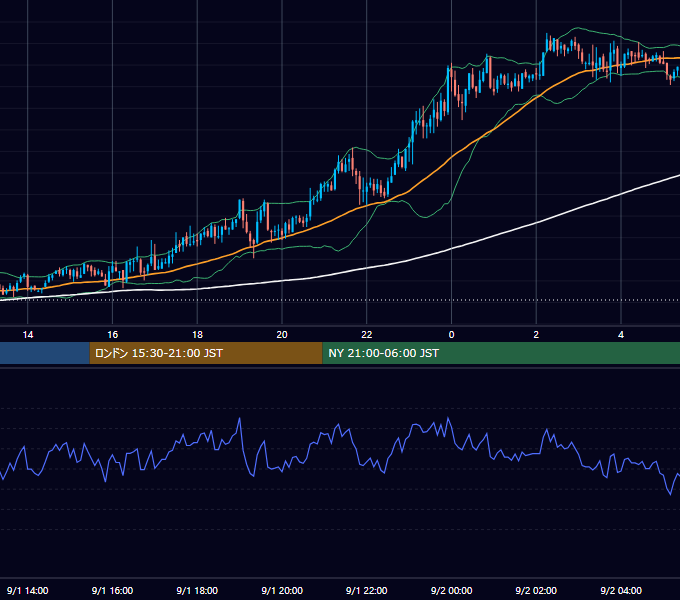Click the 9/1 16:00 date label
Viewport: 680px width, 600px height.
point(112,590)
